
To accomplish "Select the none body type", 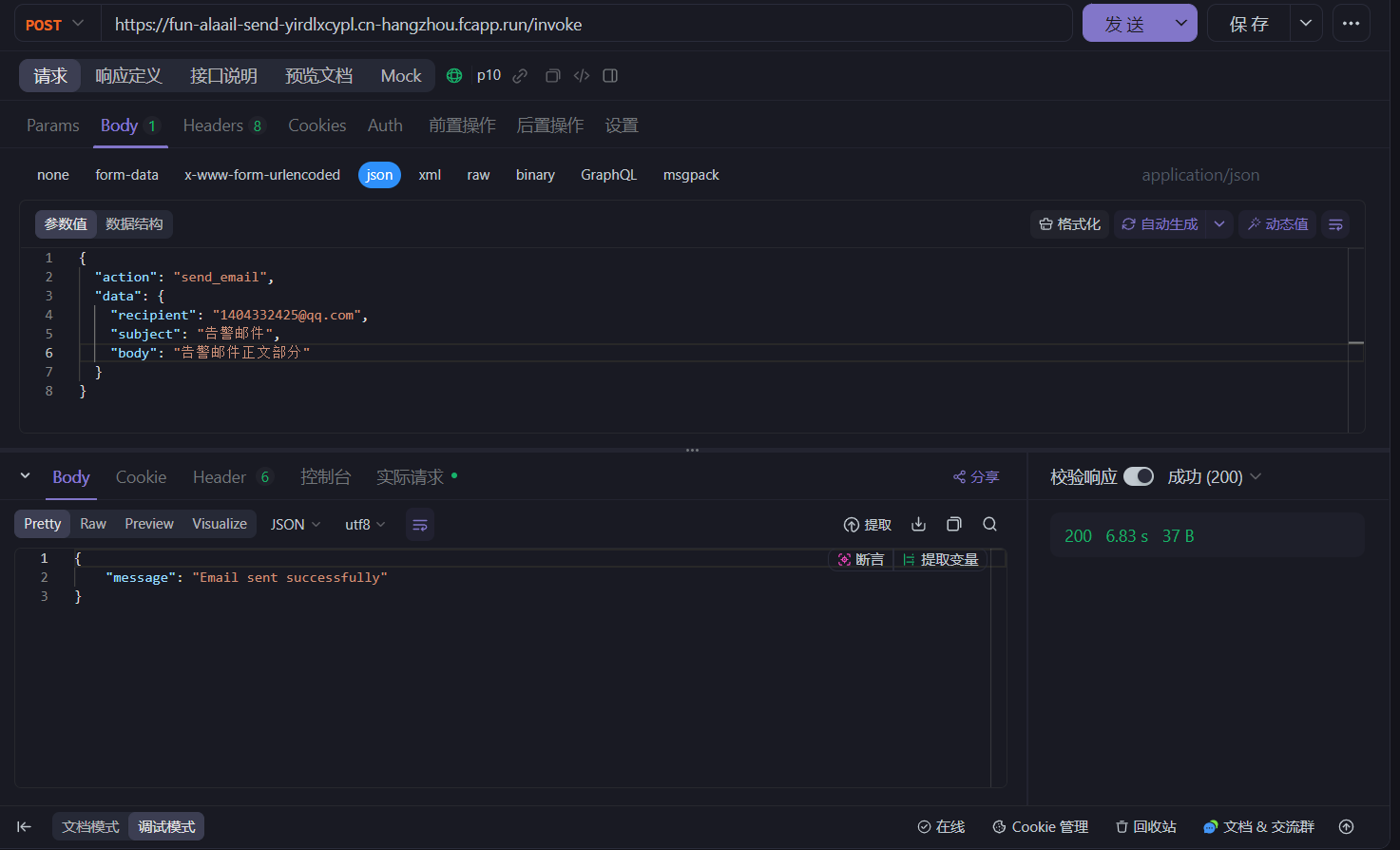I will coord(53,175).
